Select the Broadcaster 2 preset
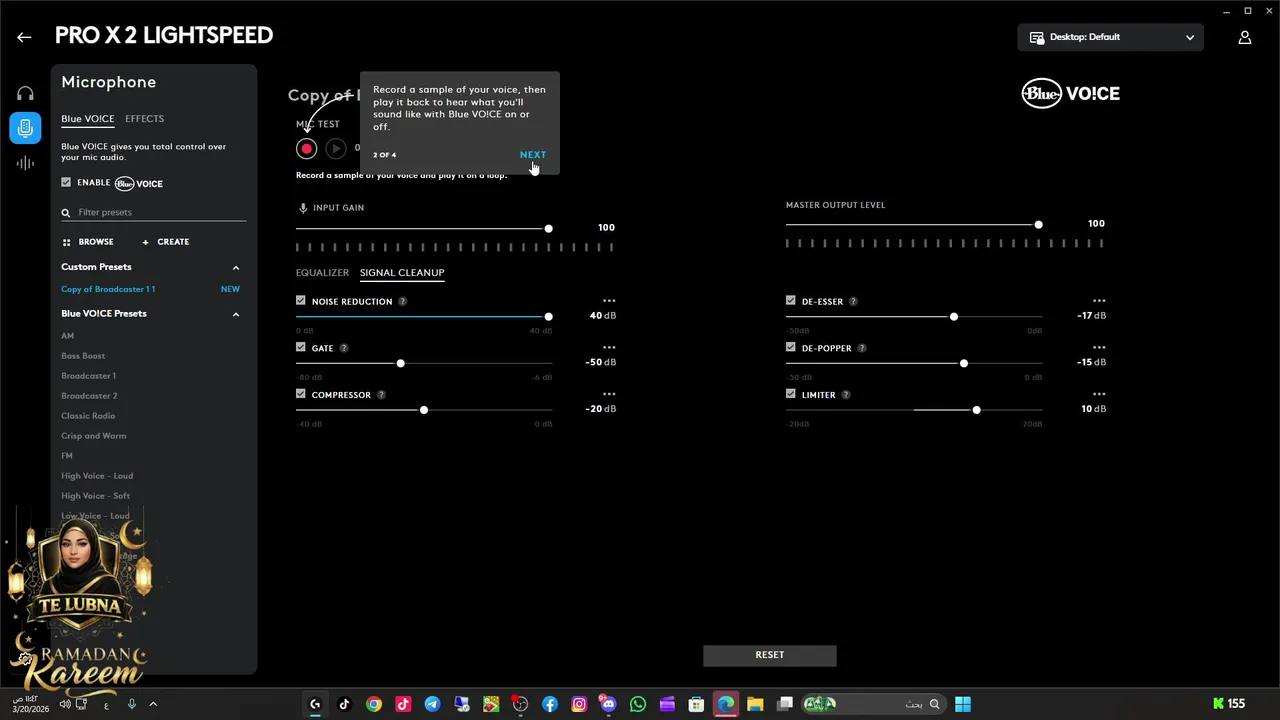 tap(89, 396)
